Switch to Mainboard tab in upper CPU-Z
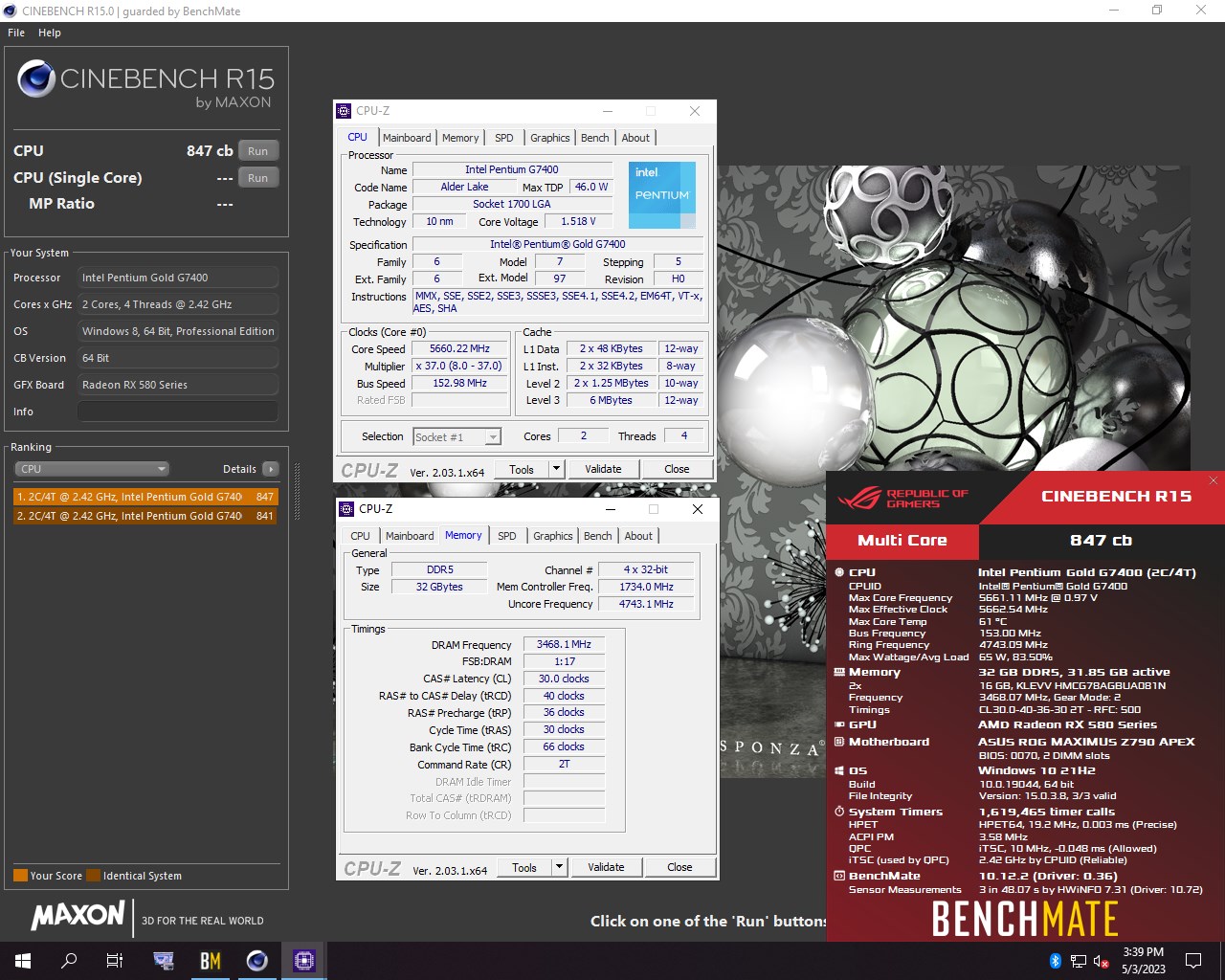 407,138
